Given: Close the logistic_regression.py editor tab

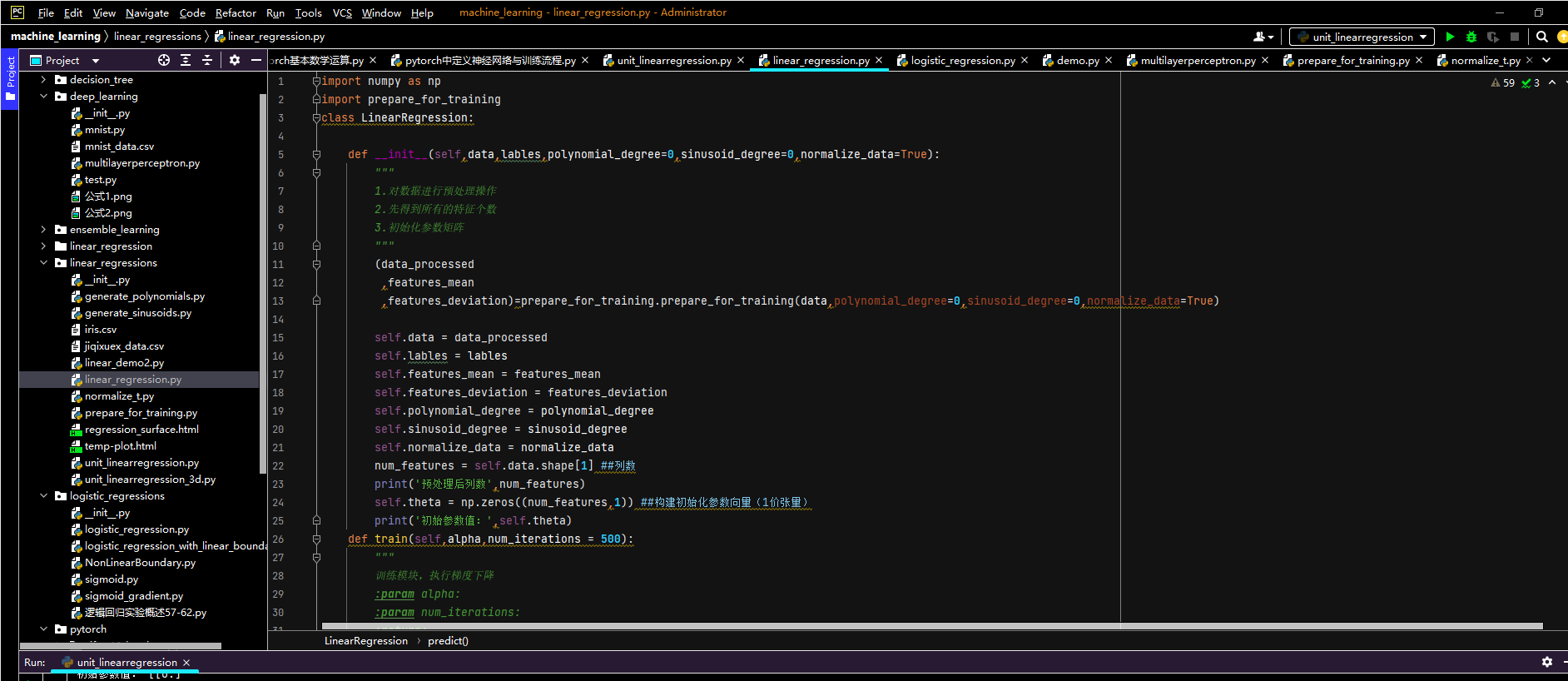Looking at the screenshot, I should (x=1025, y=60).
